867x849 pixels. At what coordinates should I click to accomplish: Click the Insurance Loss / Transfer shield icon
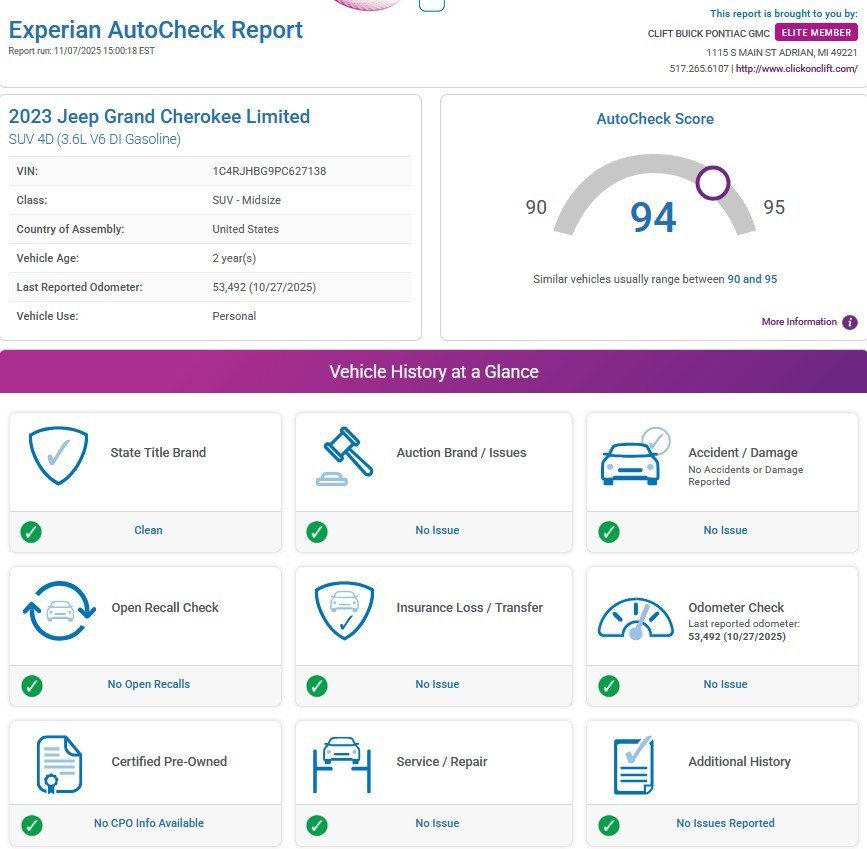(x=344, y=610)
